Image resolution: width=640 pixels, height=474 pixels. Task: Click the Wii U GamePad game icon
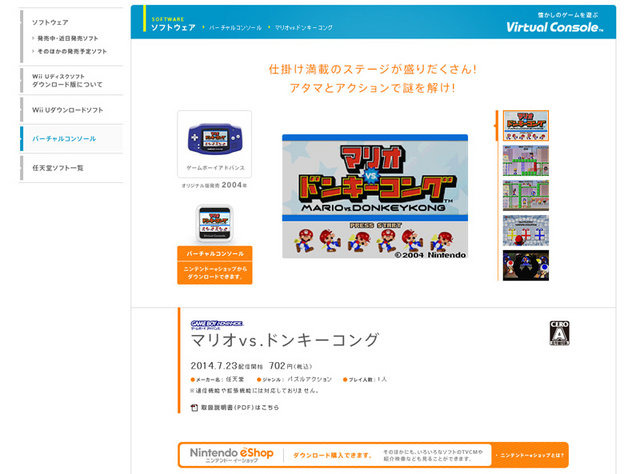(215, 224)
